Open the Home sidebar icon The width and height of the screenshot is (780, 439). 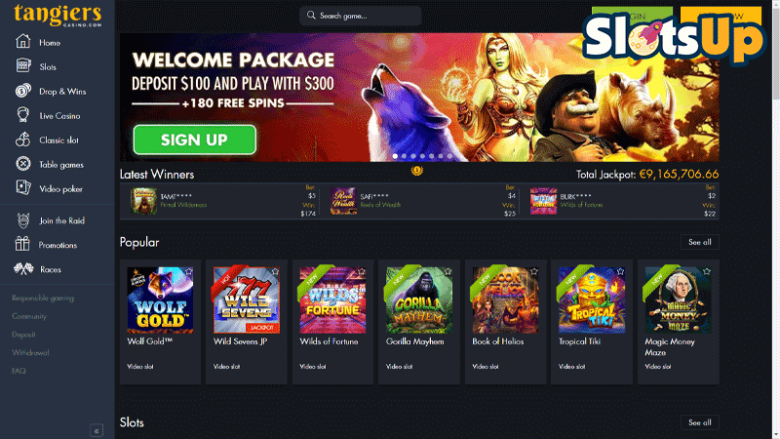click(23, 41)
